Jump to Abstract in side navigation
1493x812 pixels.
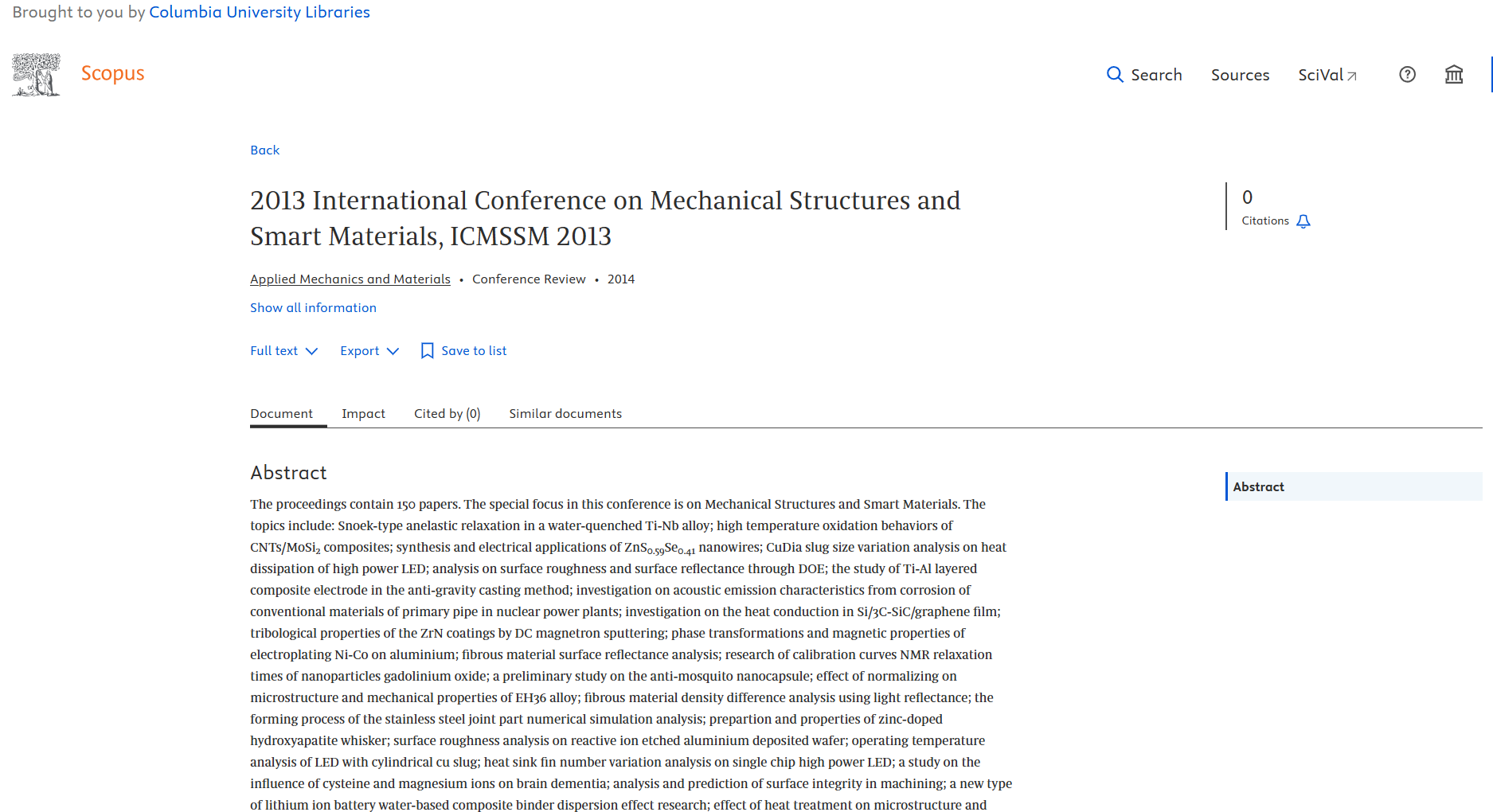(x=1258, y=487)
